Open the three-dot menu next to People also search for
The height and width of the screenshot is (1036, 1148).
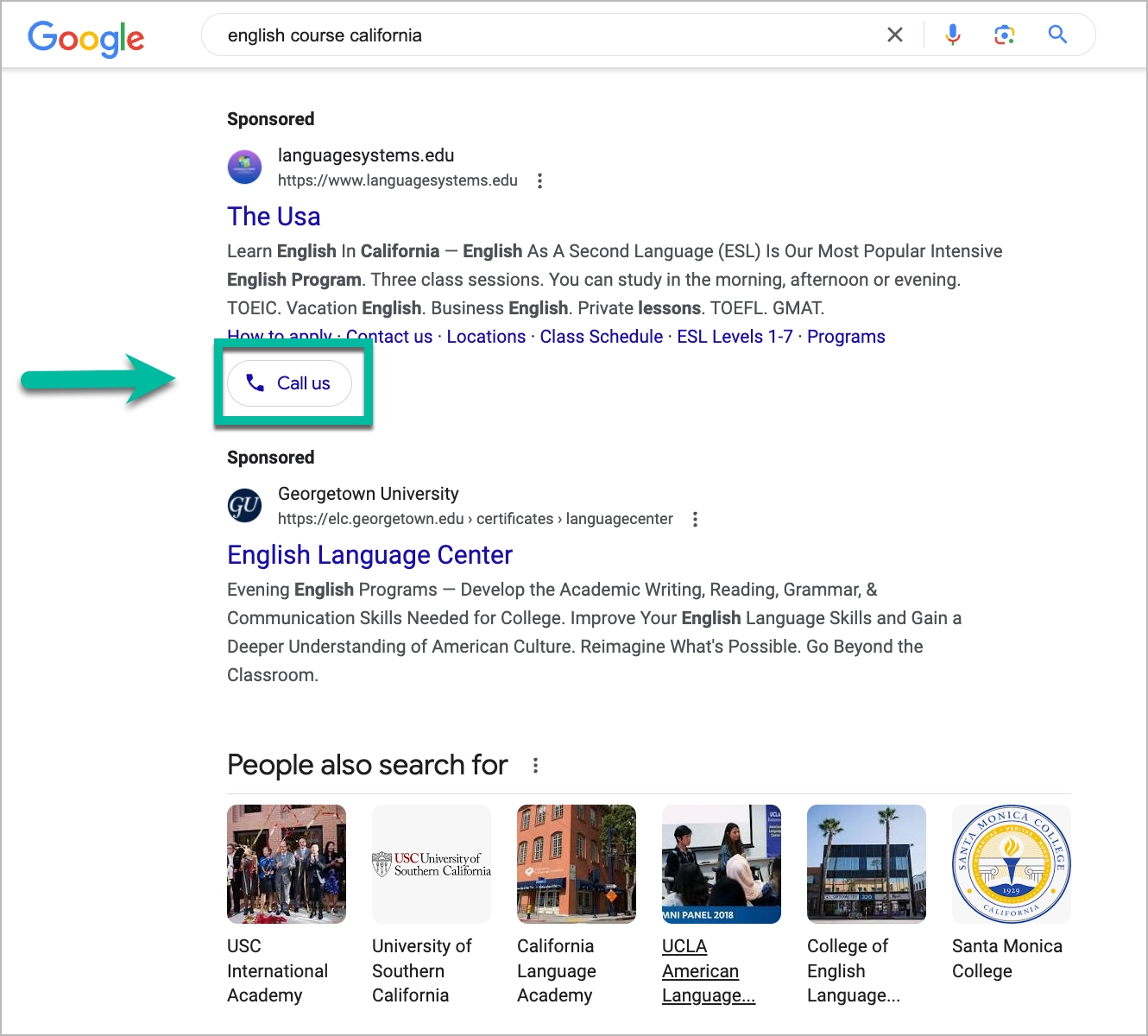tap(535, 765)
